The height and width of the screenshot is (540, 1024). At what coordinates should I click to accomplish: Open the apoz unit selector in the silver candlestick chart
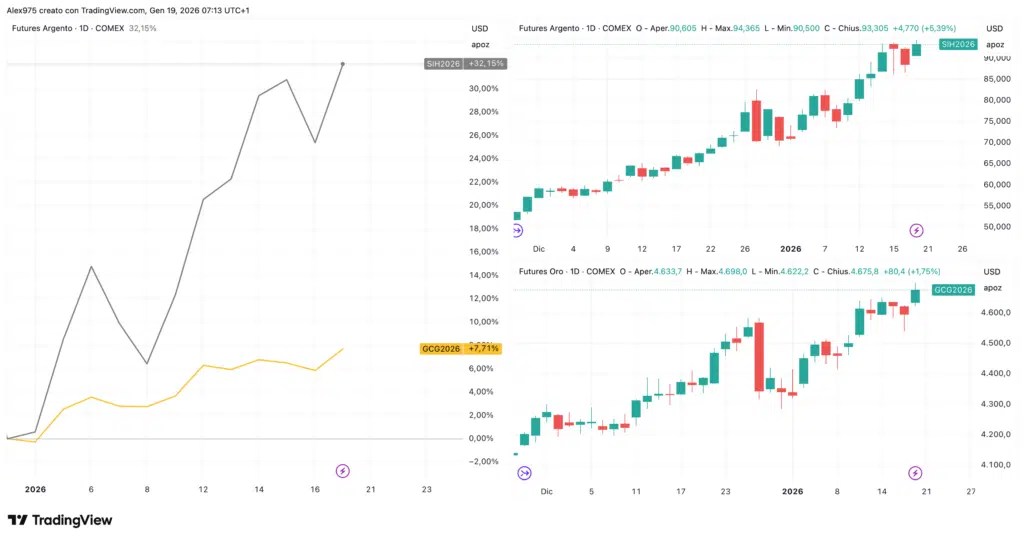pyautogui.click(x=995, y=45)
